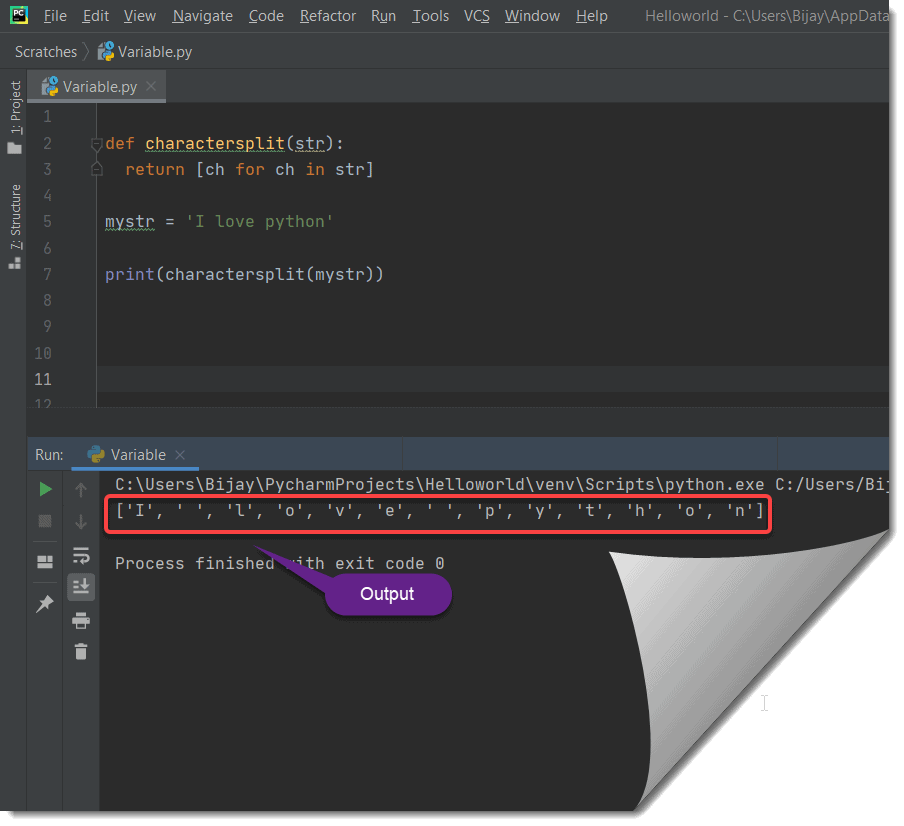Open the Refactor menu
The height and width of the screenshot is (826, 904).
tap(327, 15)
